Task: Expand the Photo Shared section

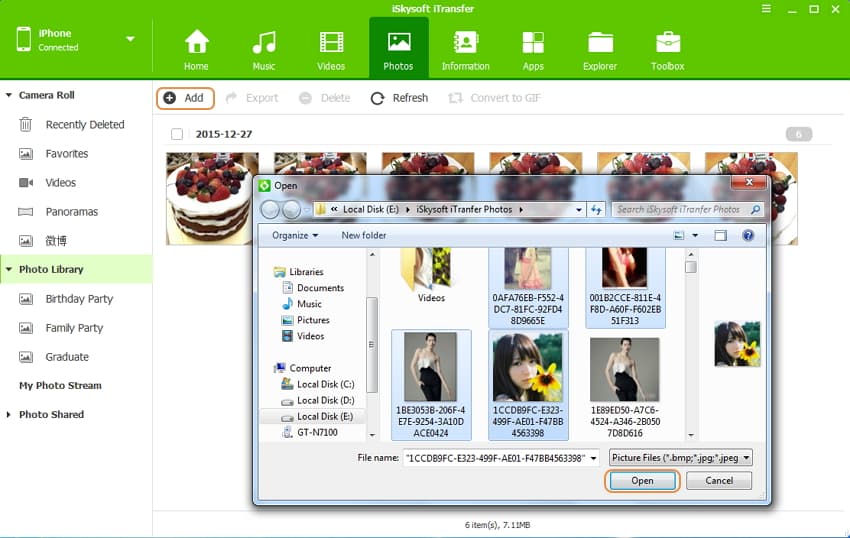Action: (x=8, y=414)
